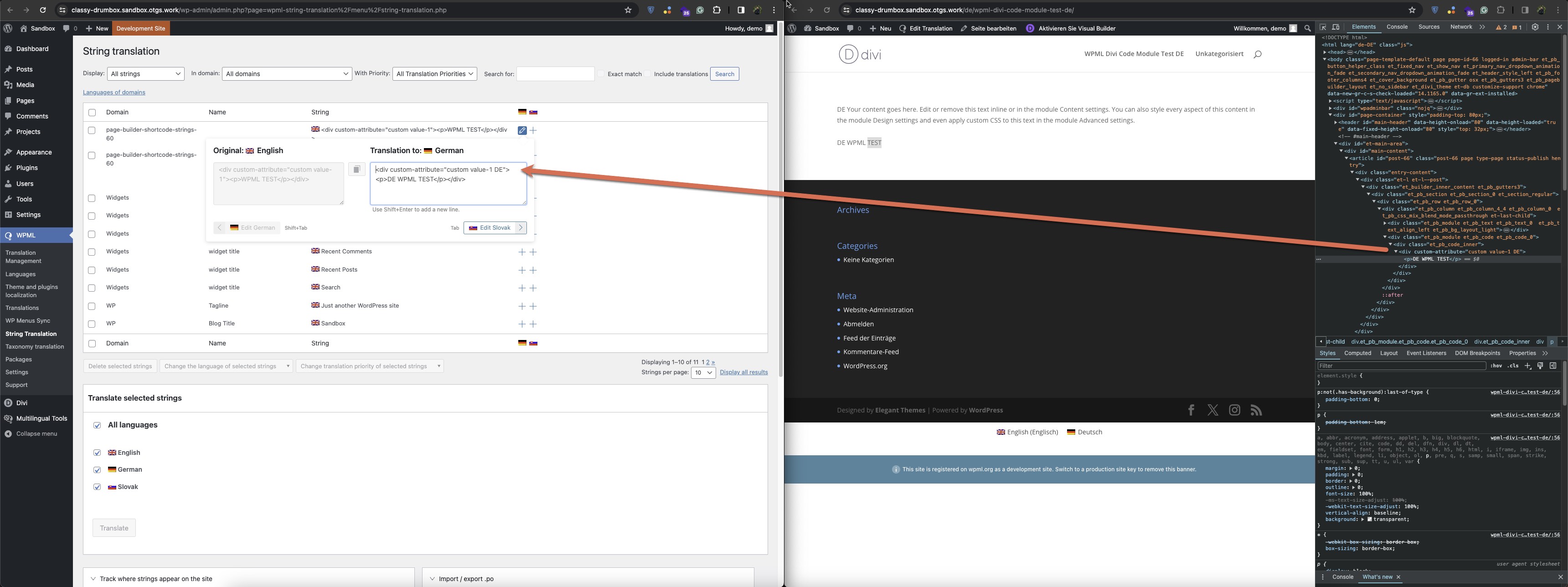Open the Display All strings dropdown
Screen dimensions: 1568x587
pos(145,74)
